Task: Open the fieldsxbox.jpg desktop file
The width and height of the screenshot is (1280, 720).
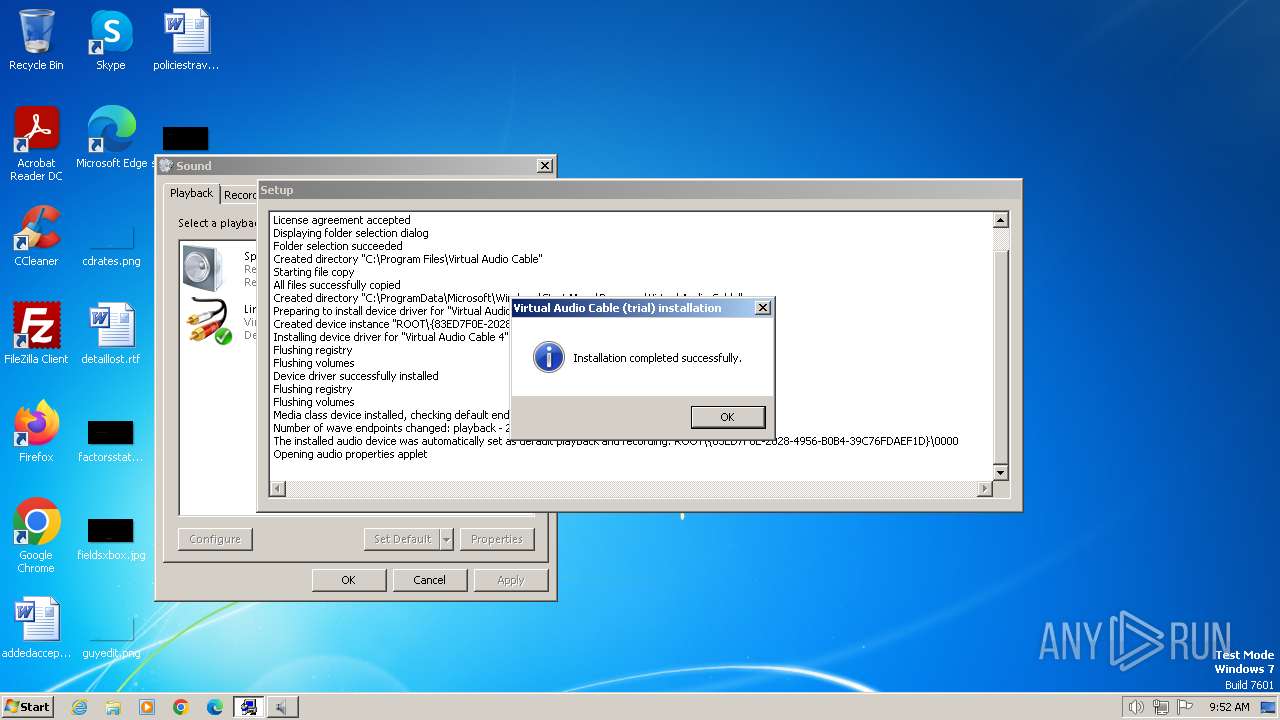Action: pyautogui.click(x=111, y=538)
